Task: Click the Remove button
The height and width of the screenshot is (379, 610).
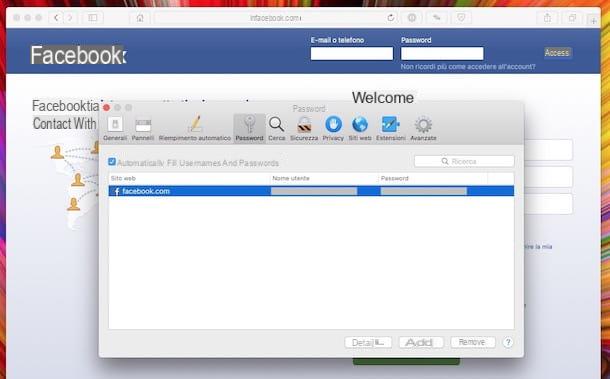Action: point(473,342)
